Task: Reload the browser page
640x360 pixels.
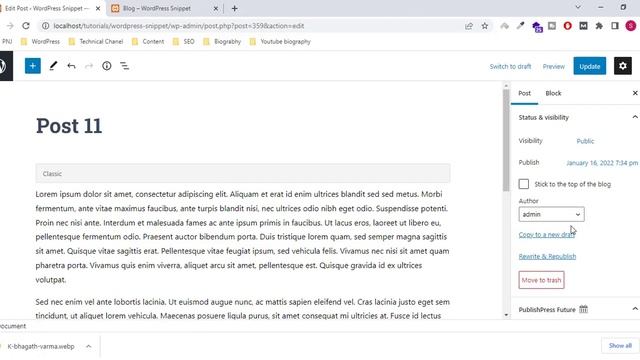Action: [x=26, y=26]
